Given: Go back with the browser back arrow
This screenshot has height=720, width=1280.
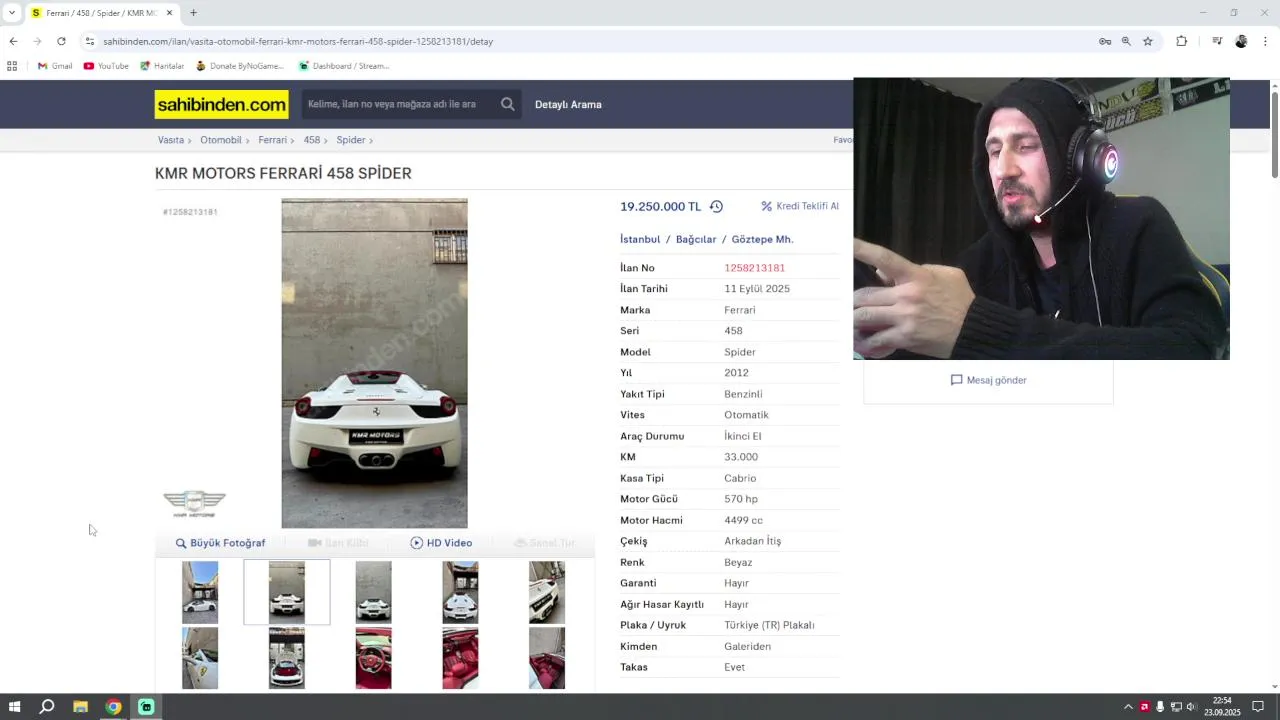Looking at the screenshot, I should [13, 41].
